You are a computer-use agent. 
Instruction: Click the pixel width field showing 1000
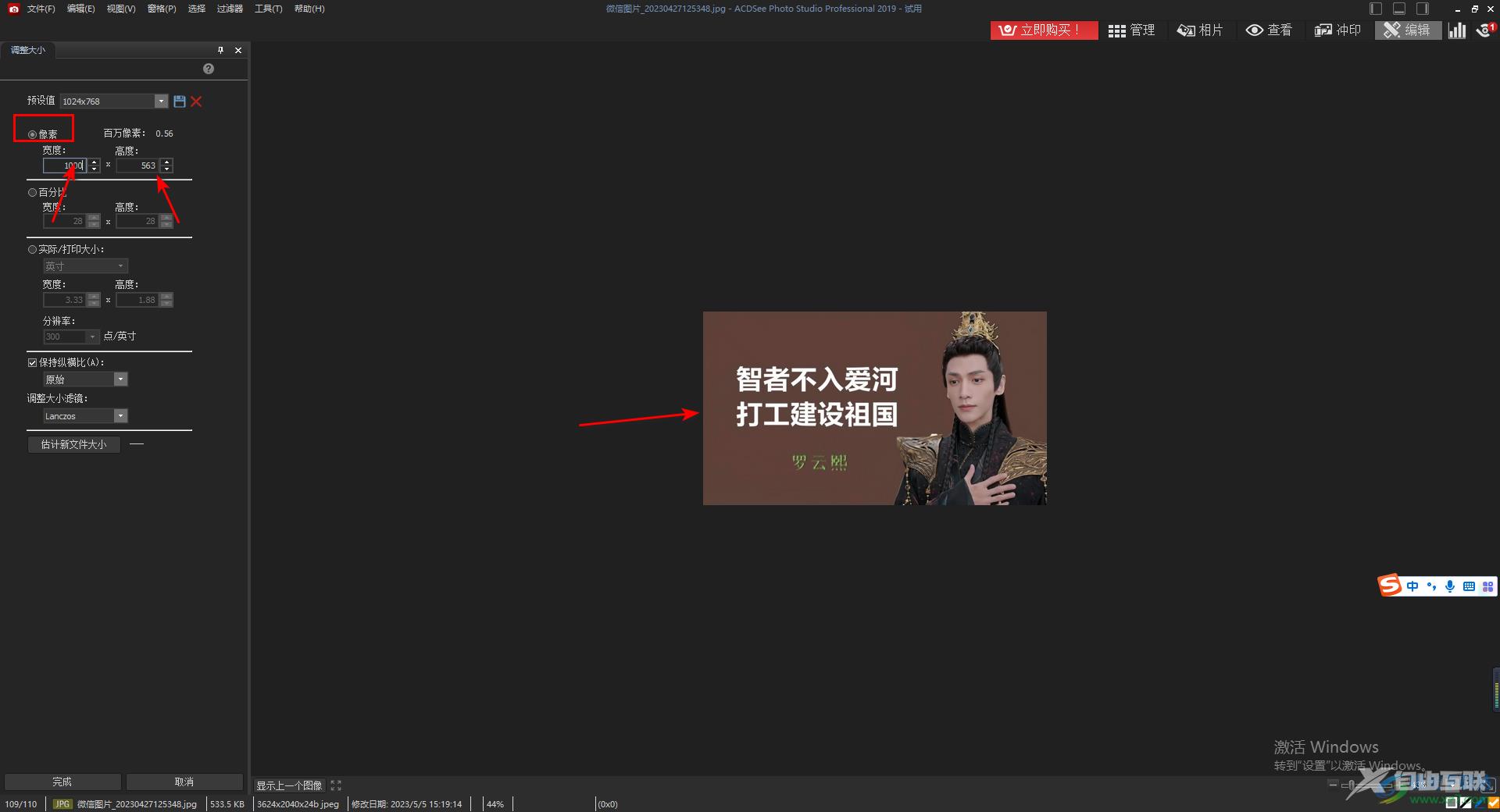coord(65,166)
